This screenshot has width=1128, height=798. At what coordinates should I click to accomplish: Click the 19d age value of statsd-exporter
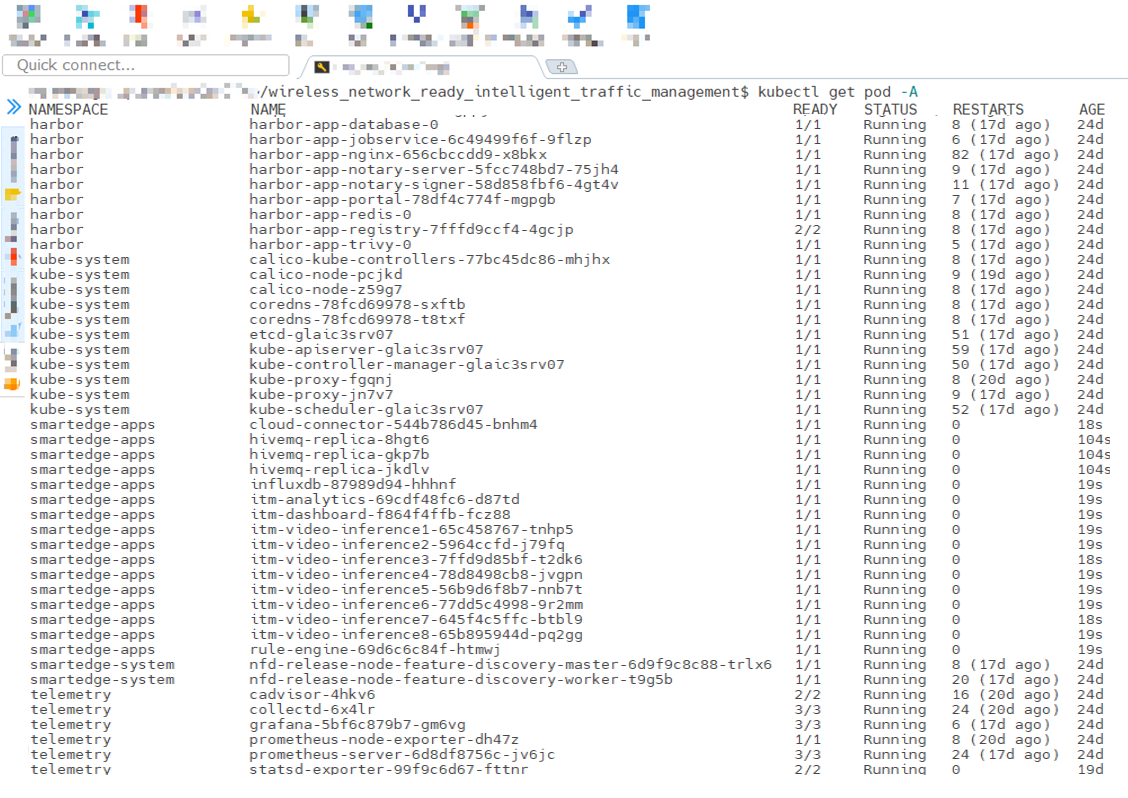(x=1091, y=769)
